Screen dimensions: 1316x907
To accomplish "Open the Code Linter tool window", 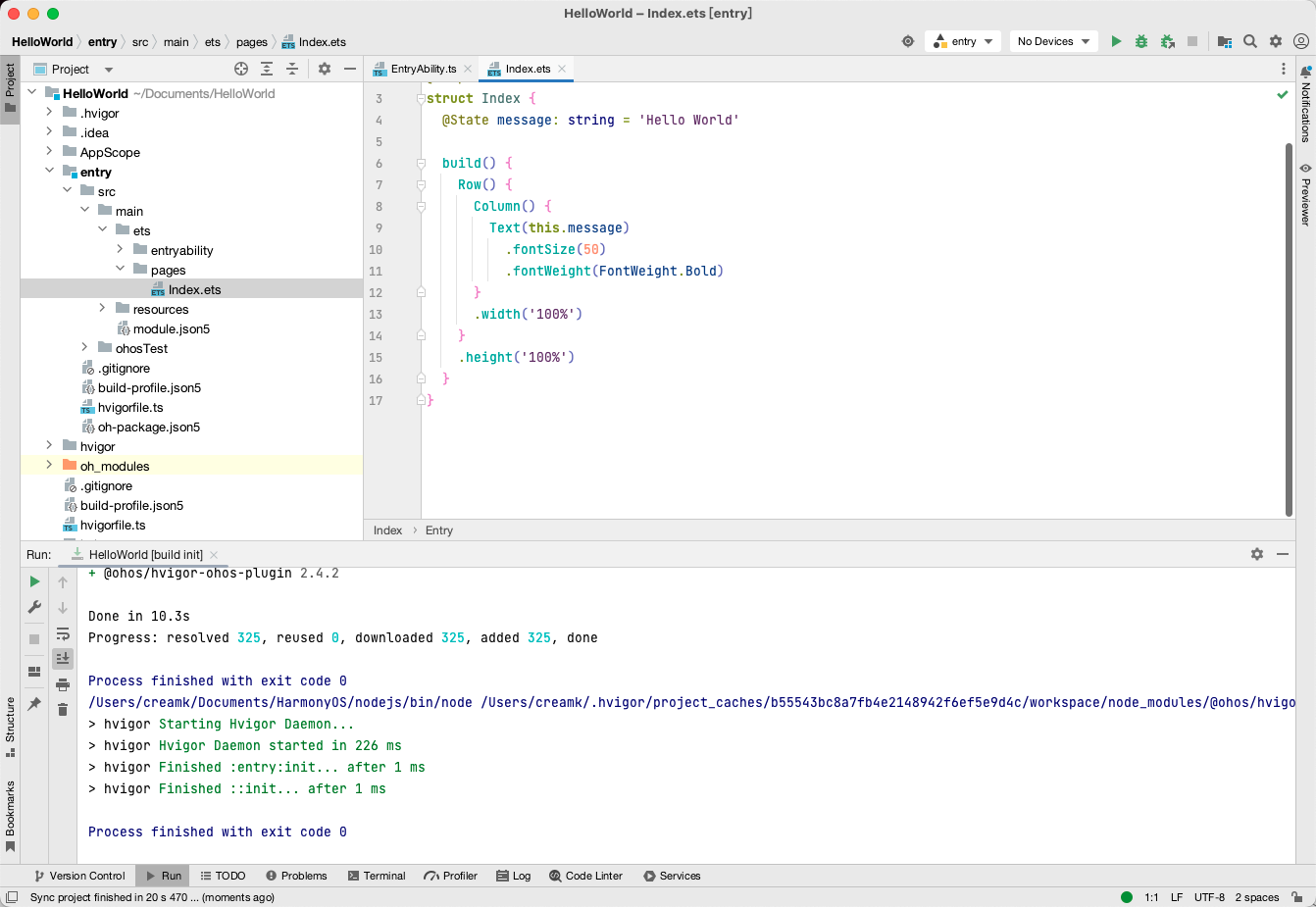I will (x=586, y=876).
